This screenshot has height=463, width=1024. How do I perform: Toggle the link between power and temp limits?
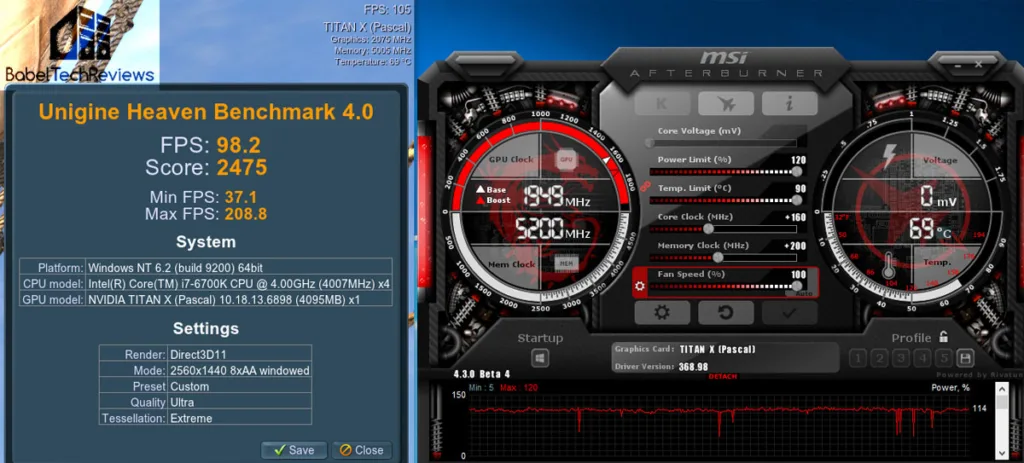click(645, 187)
